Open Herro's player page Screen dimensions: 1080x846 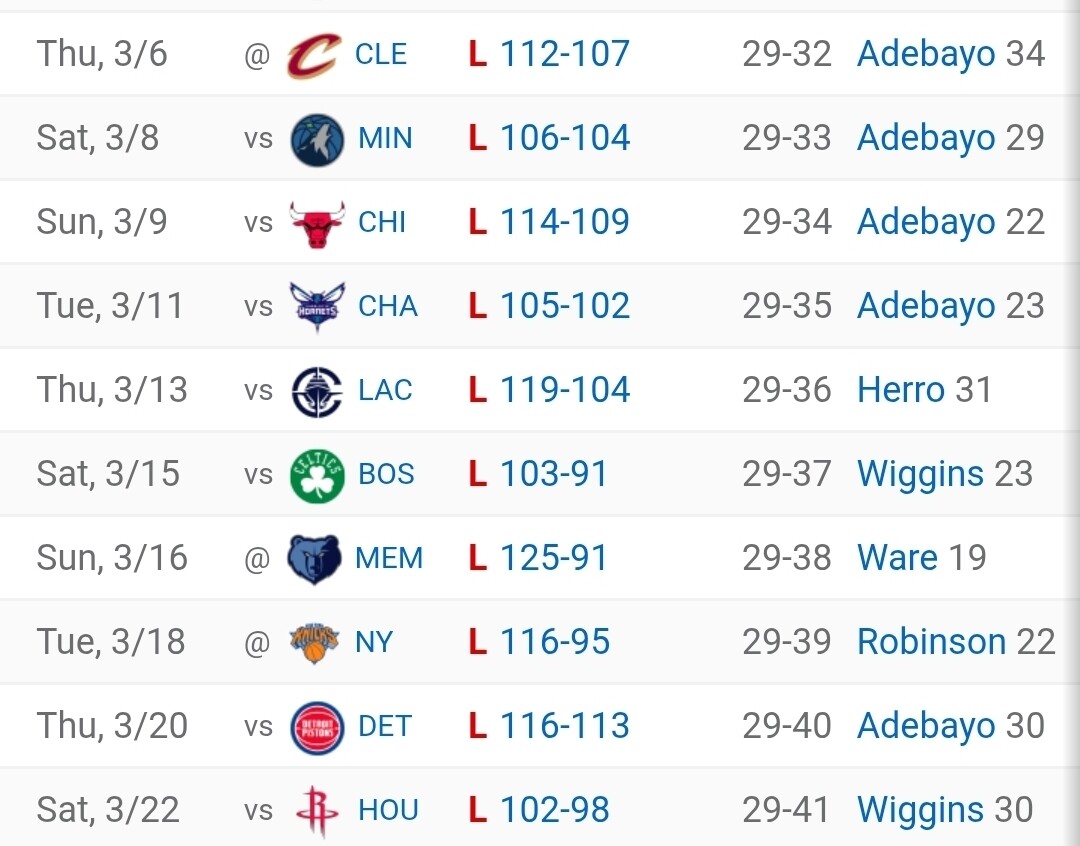900,390
